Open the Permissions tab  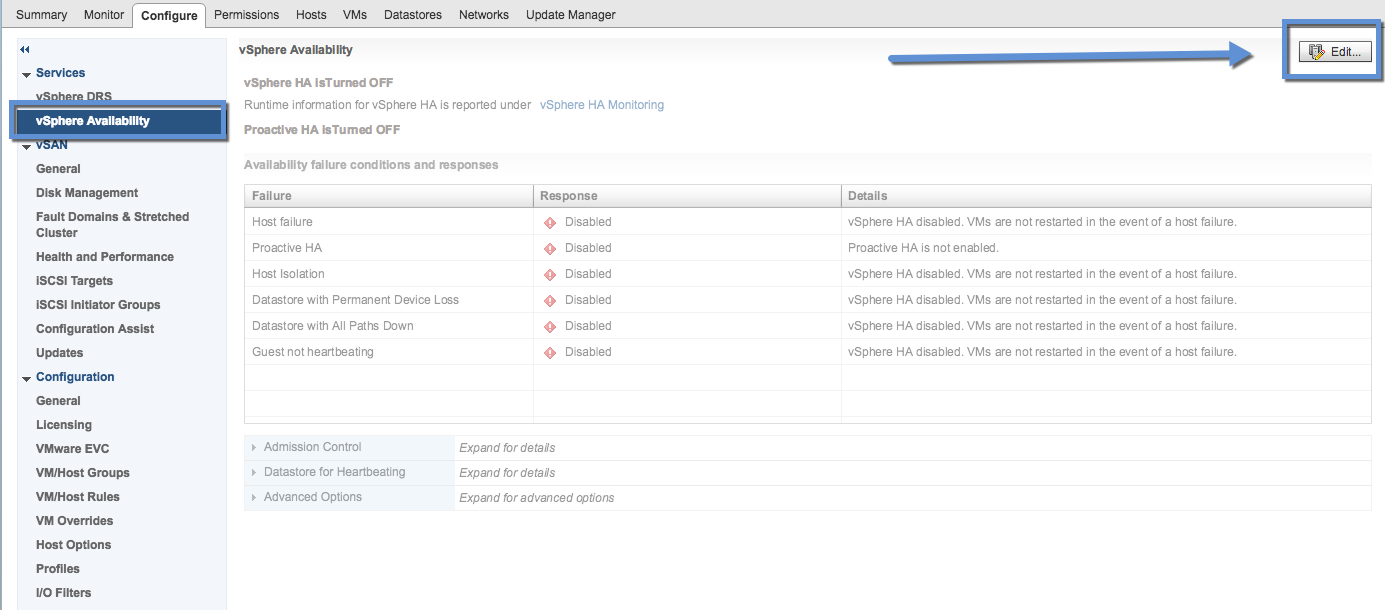[247, 15]
